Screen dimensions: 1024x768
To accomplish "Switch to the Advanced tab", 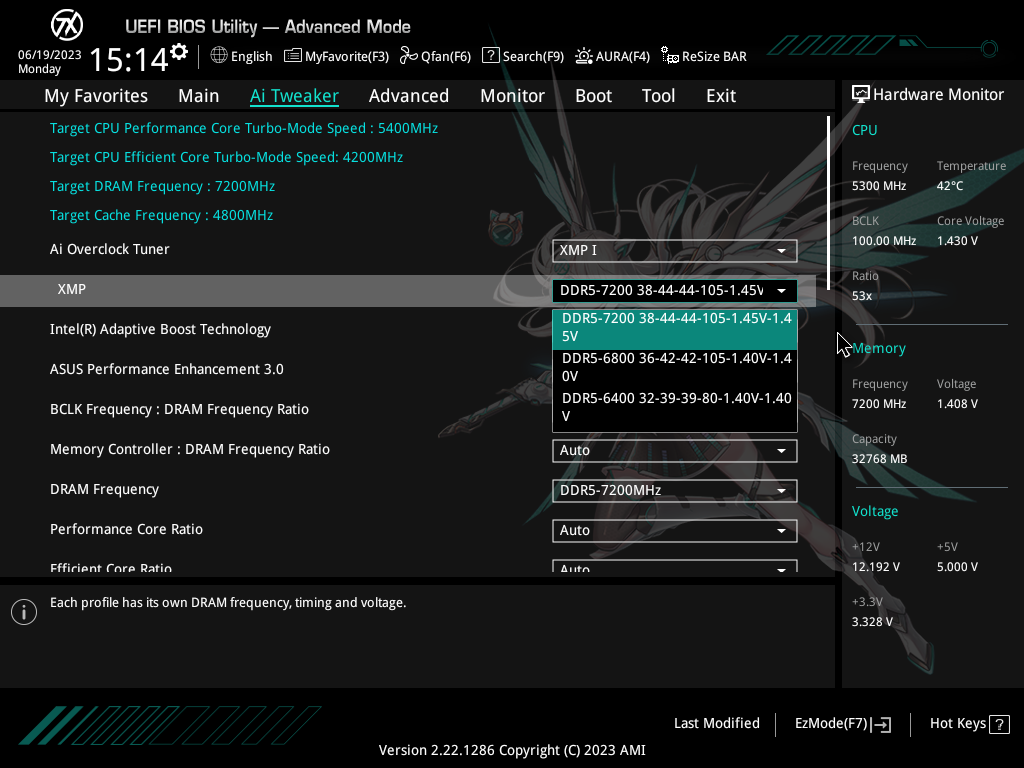I will pos(408,96).
